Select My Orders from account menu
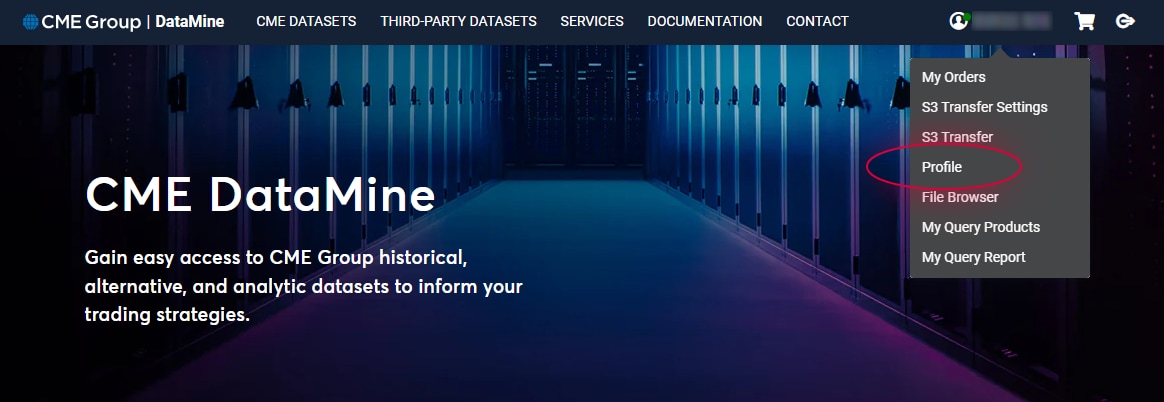 pyautogui.click(x=953, y=77)
